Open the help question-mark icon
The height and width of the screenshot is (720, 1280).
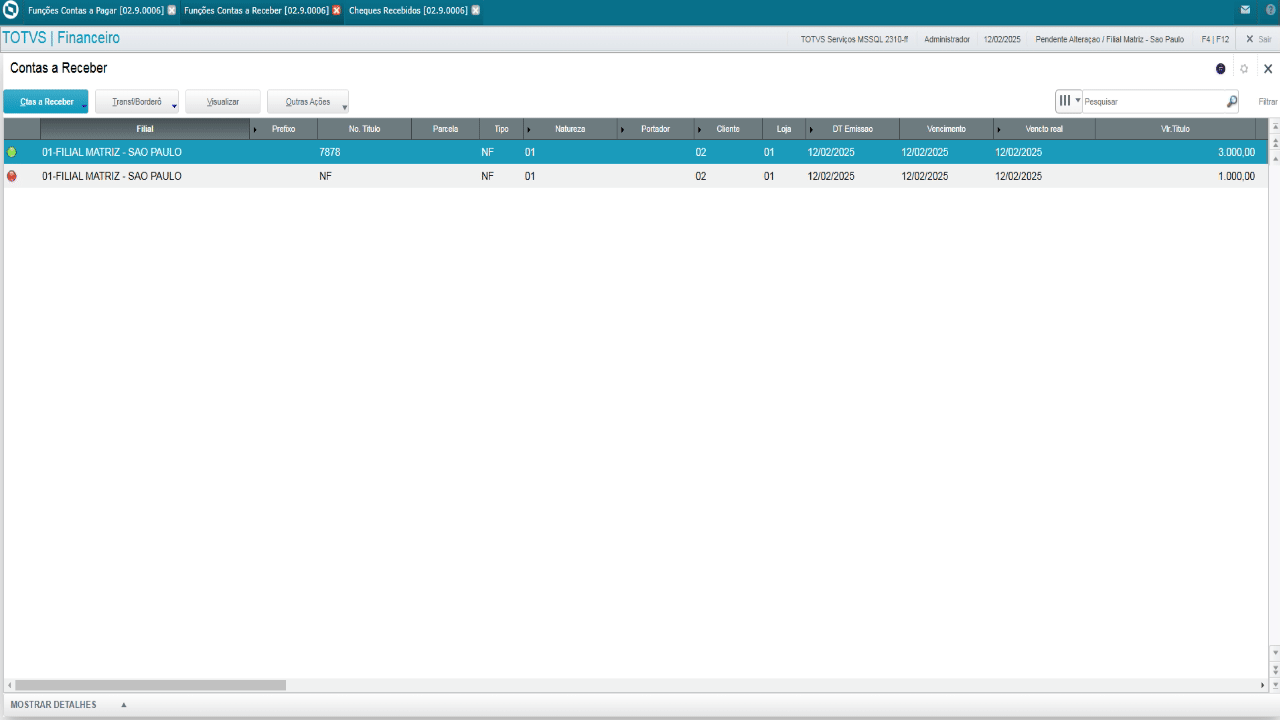[1270, 10]
